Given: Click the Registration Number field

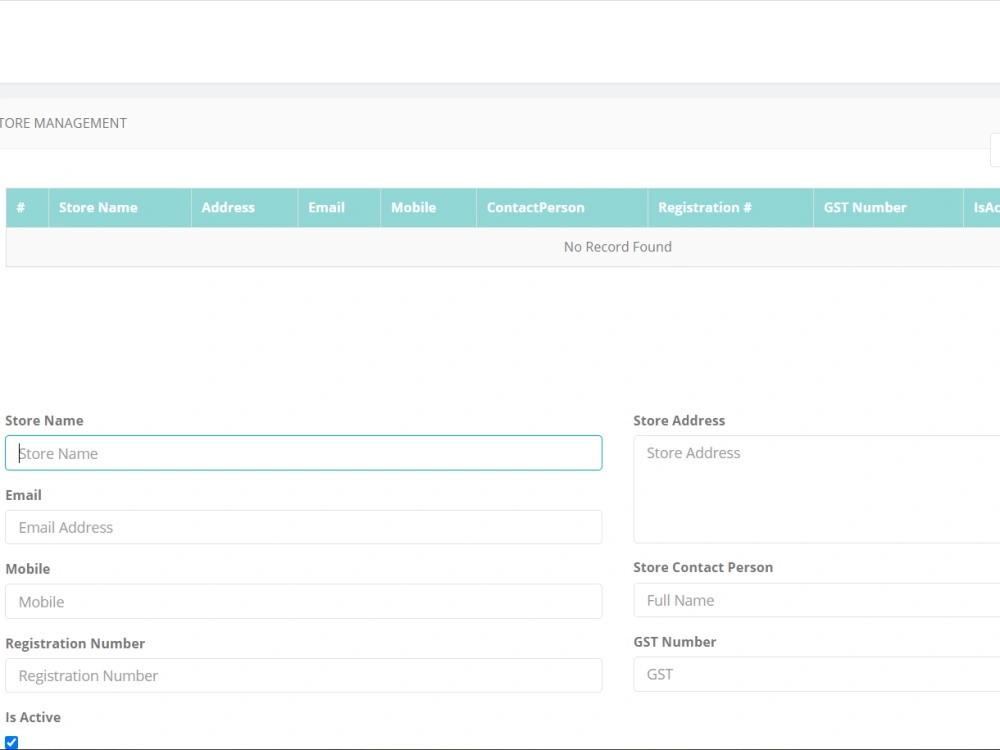Looking at the screenshot, I should click(304, 675).
